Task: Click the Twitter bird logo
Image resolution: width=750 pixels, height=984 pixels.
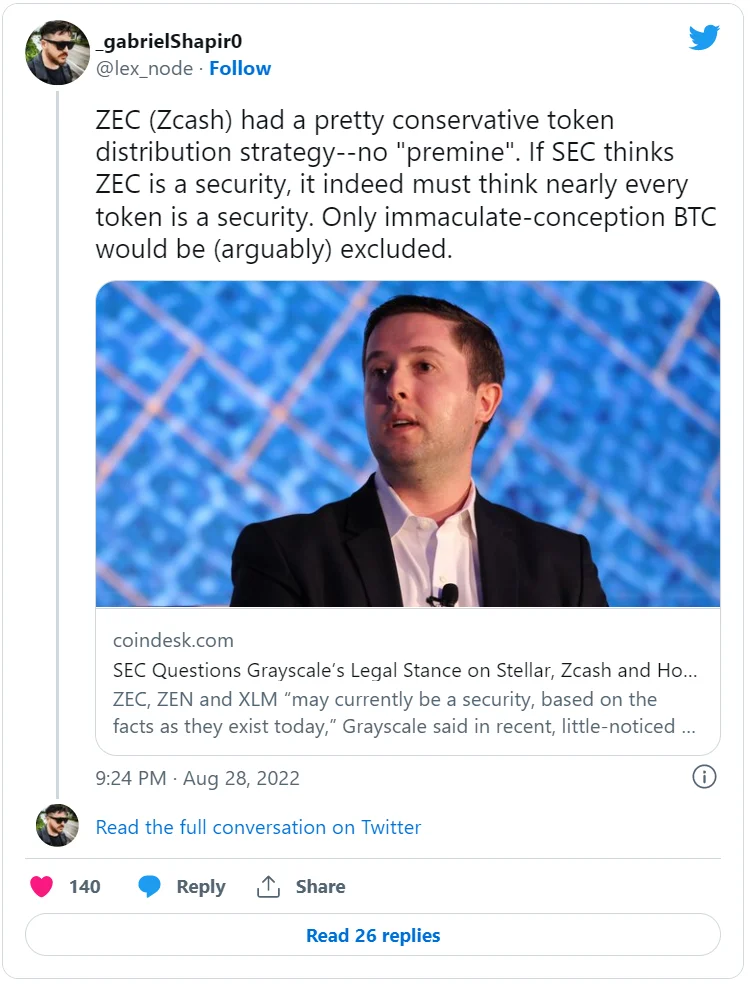Action: pyautogui.click(x=704, y=38)
